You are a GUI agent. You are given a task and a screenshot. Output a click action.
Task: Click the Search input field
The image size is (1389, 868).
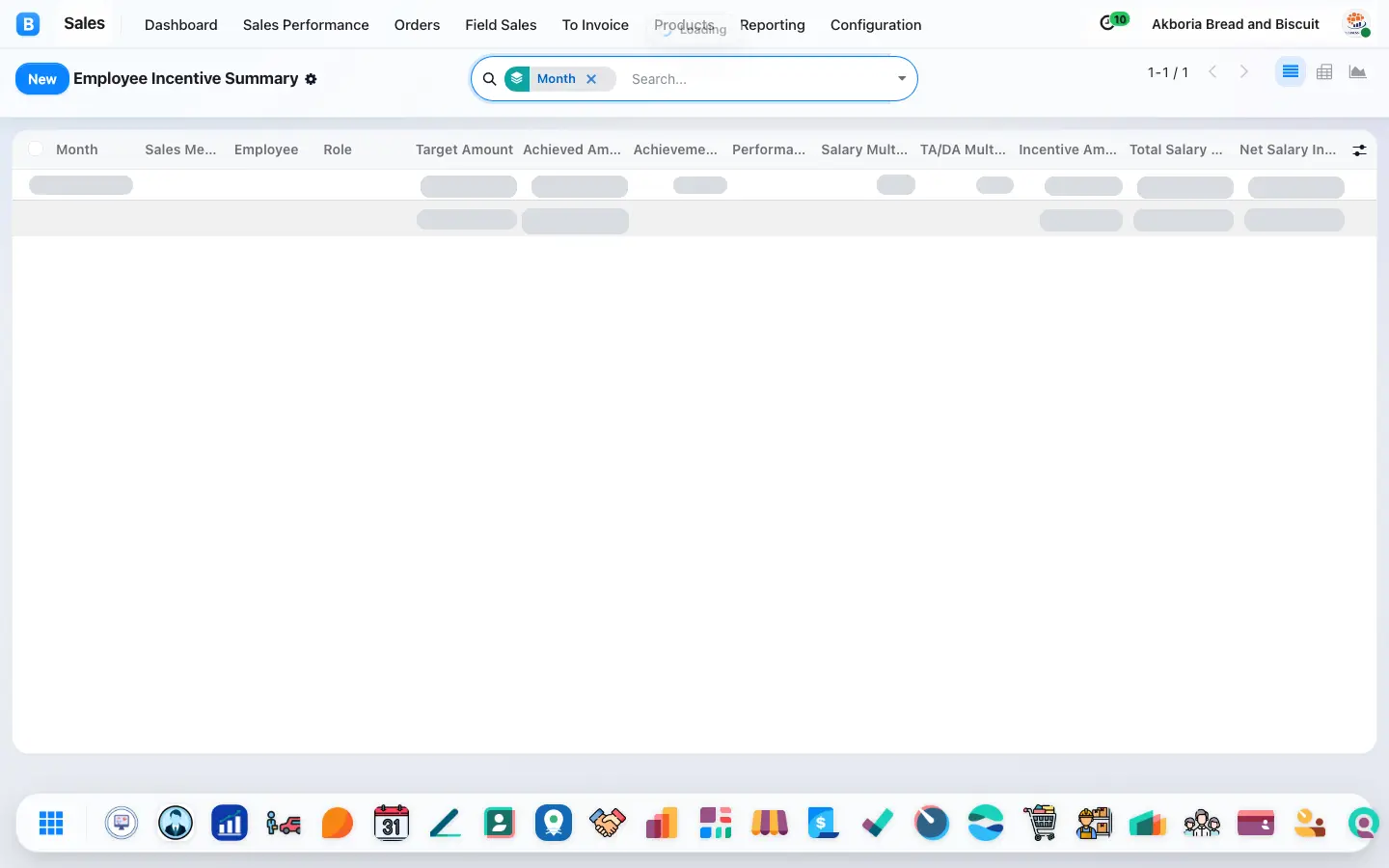click(757, 79)
